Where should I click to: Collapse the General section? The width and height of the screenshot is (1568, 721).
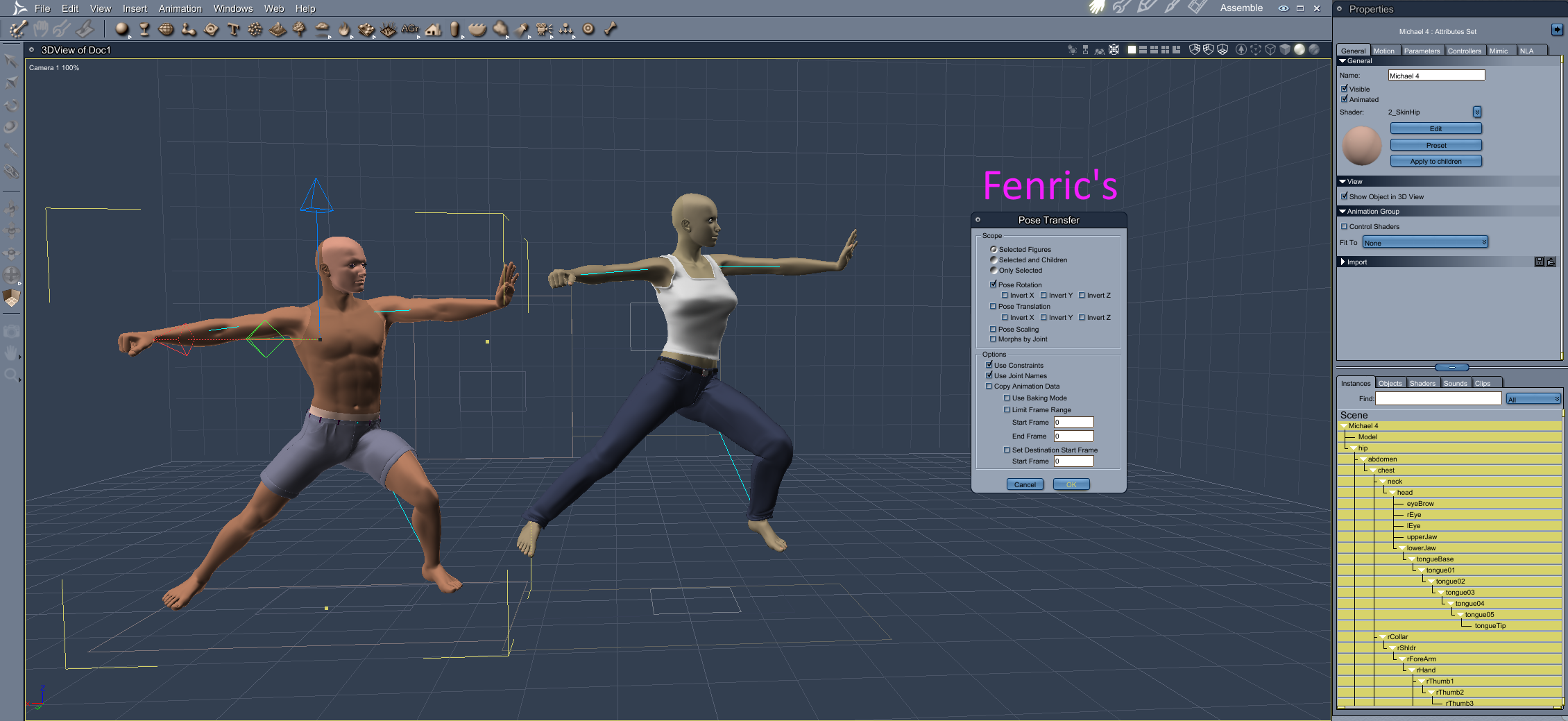1343,61
